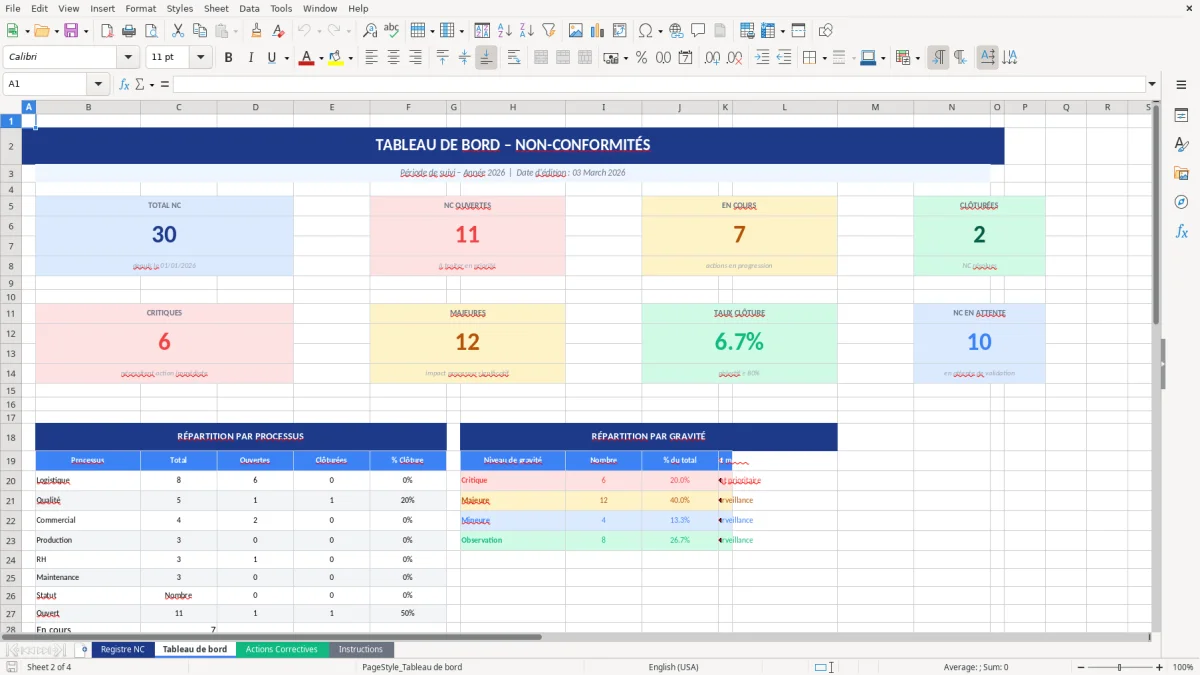Format the cell value as a date

pos(685,57)
